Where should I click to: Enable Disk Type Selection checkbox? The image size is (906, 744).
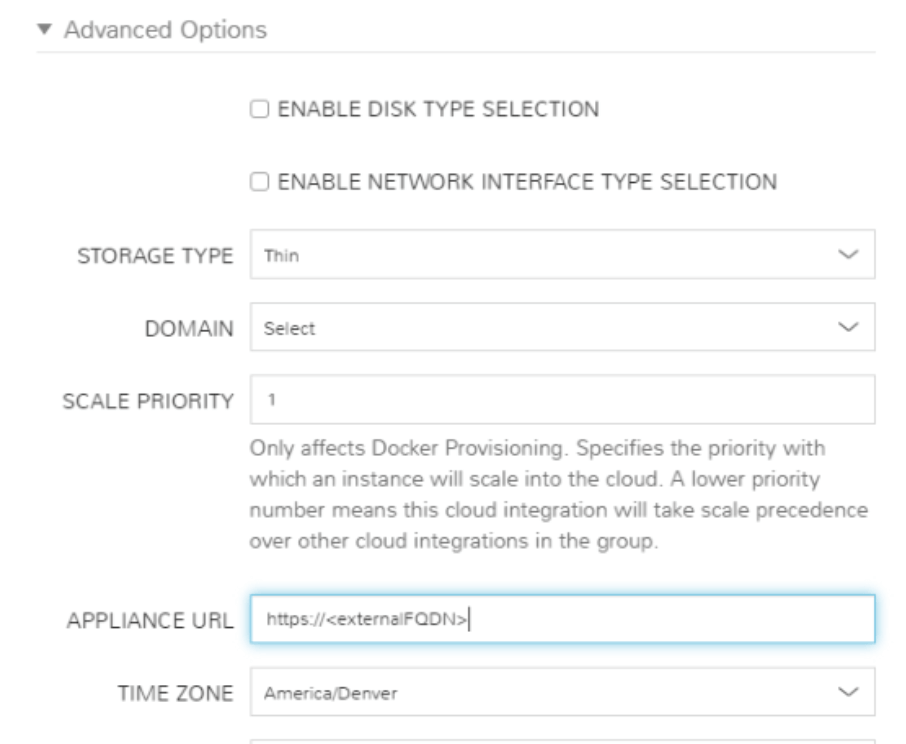[259, 110]
